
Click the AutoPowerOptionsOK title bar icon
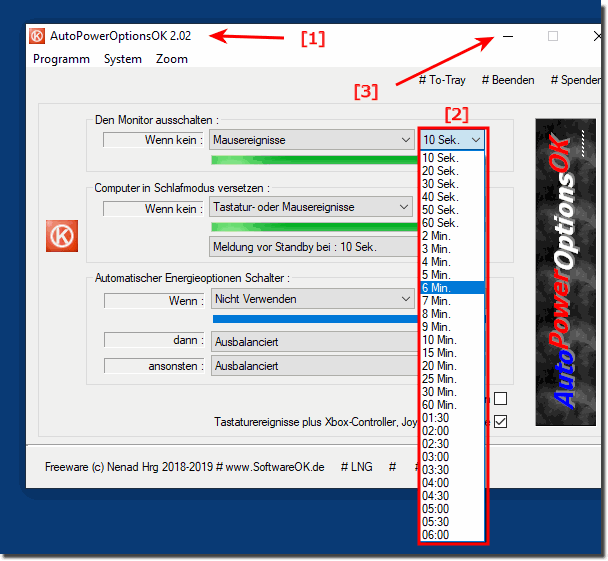37,36
